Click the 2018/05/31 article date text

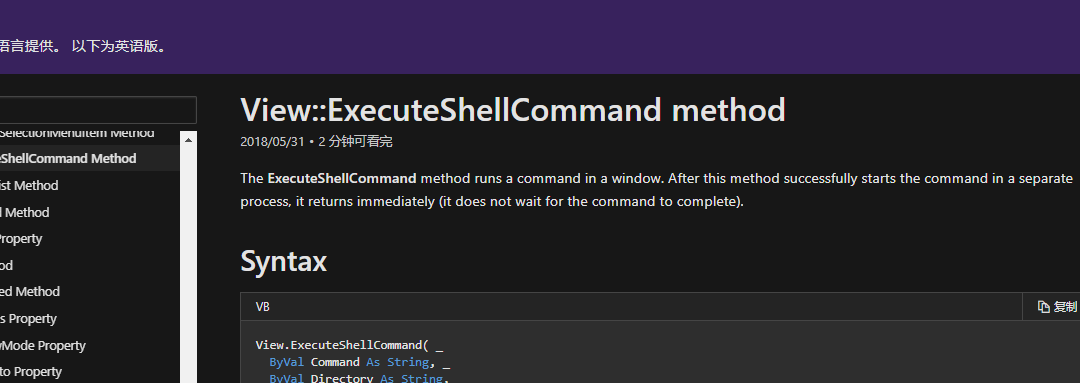[272, 142]
